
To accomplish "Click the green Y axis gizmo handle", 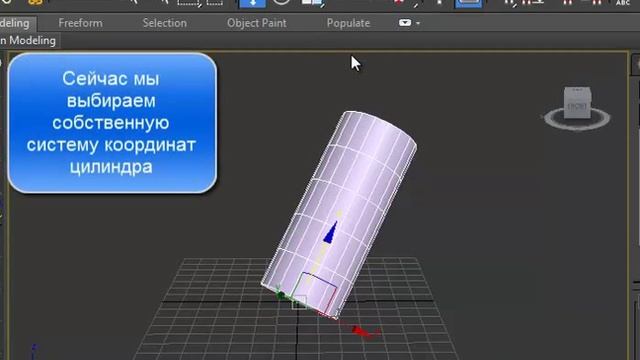I will (280, 294).
